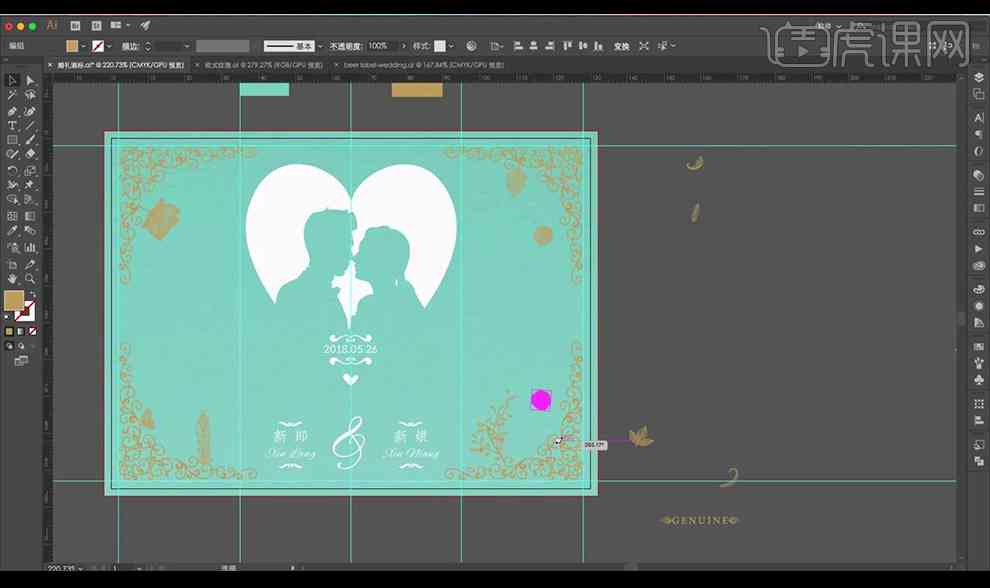The image size is (990, 588).
Task: Select the Line Segment tool
Action: (30, 125)
